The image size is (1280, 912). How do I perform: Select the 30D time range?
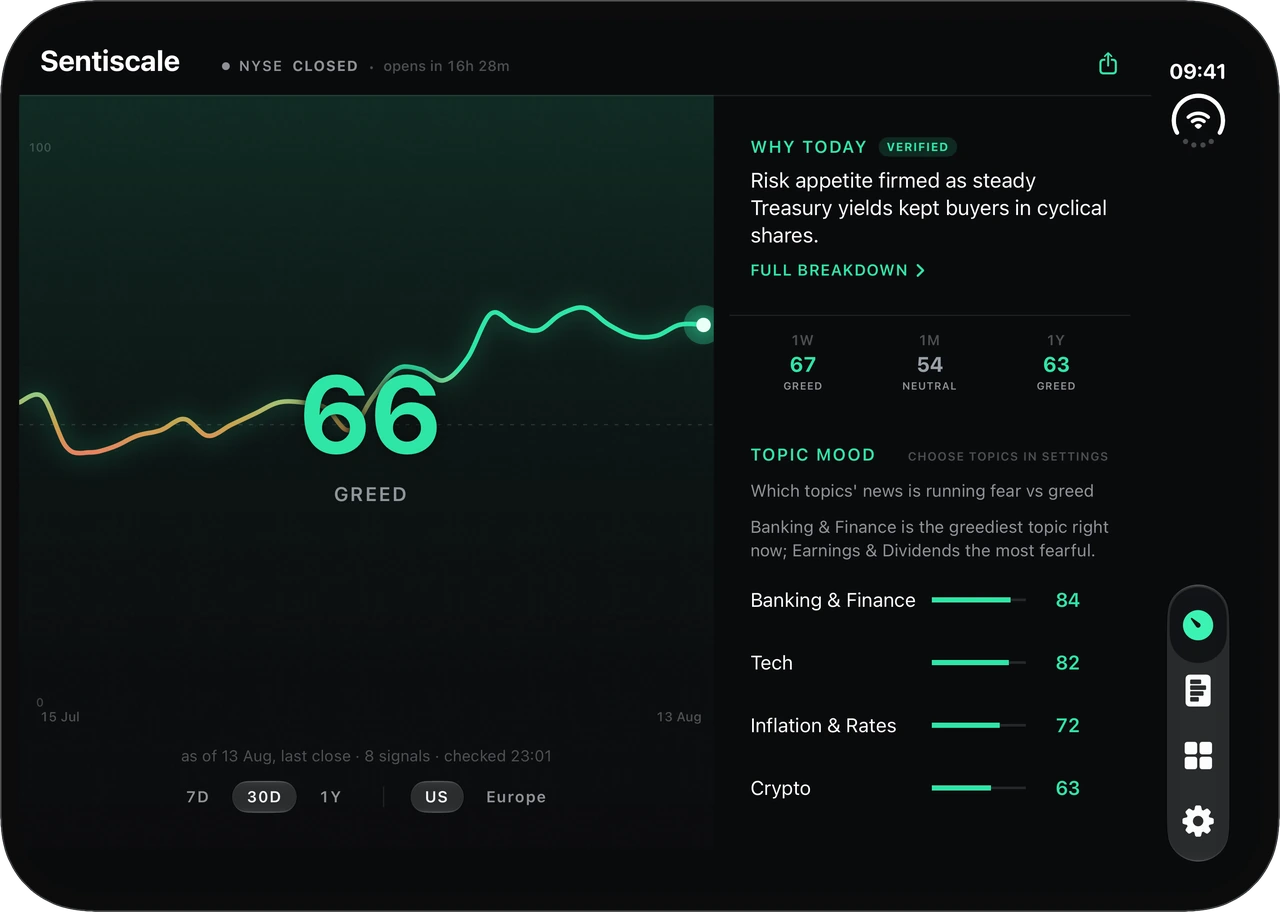click(x=264, y=797)
